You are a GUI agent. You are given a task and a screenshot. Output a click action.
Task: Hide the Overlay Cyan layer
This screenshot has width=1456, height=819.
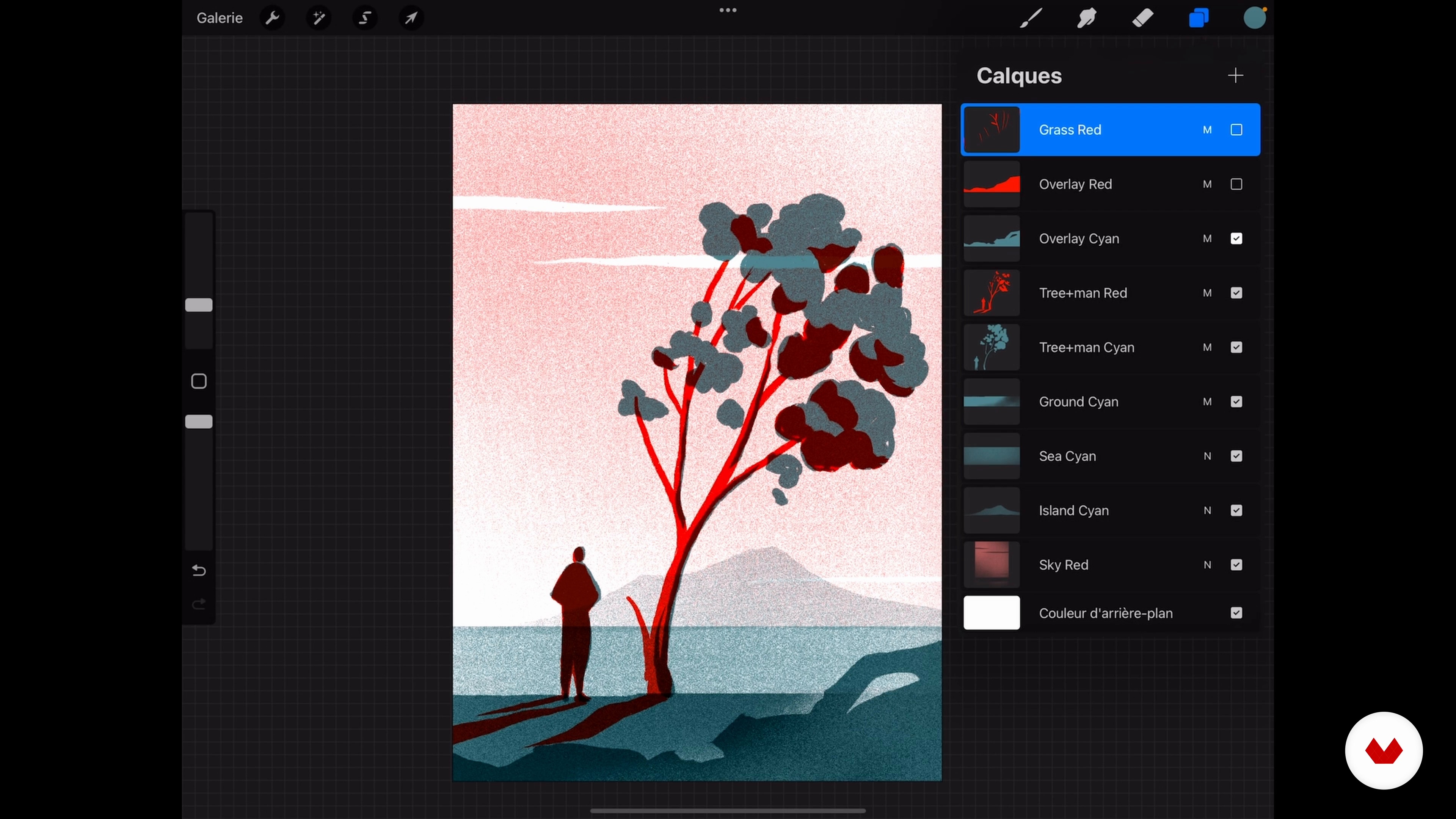pyautogui.click(x=1236, y=238)
